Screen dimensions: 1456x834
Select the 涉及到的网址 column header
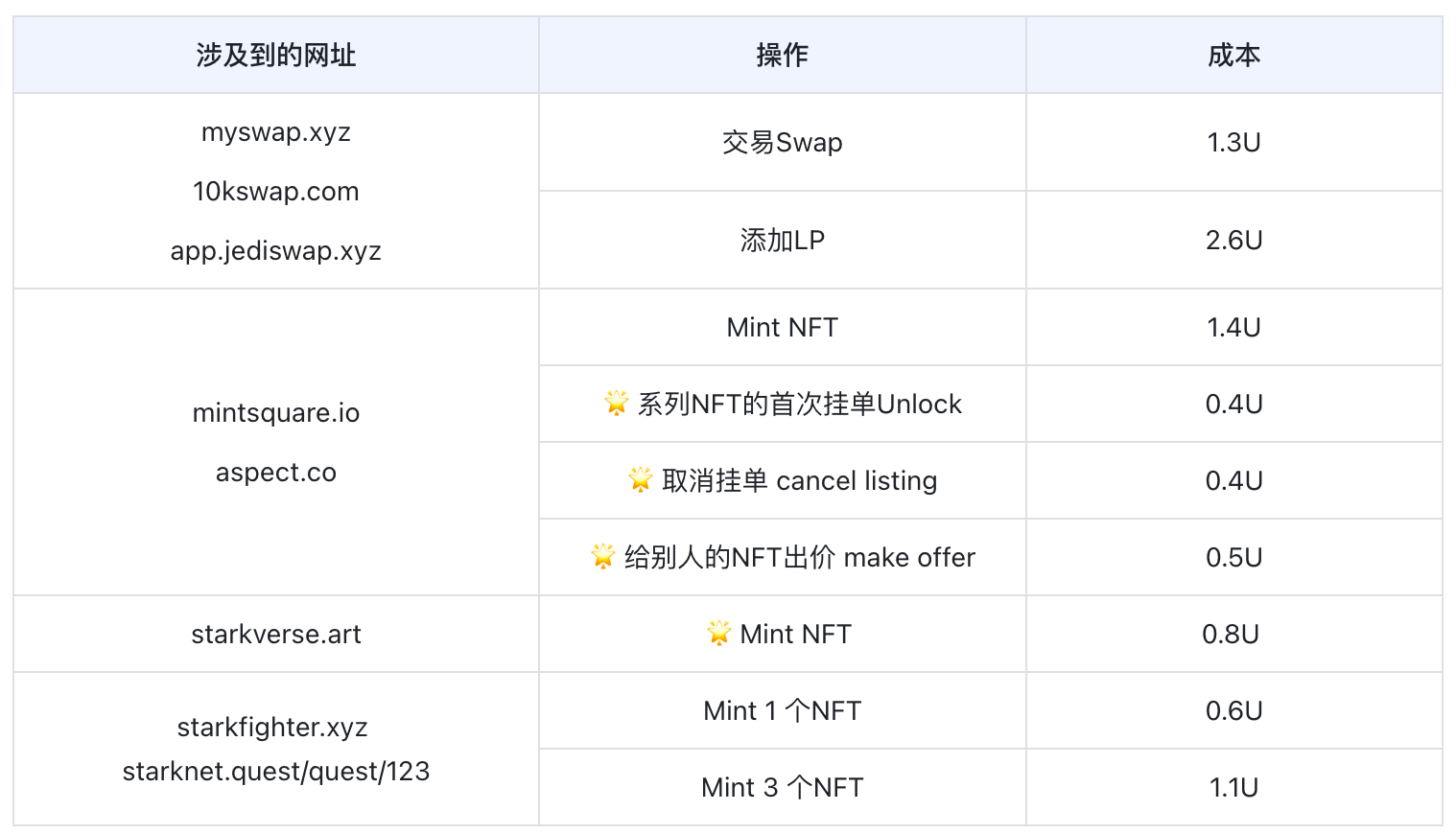click(x=276, y=56)
